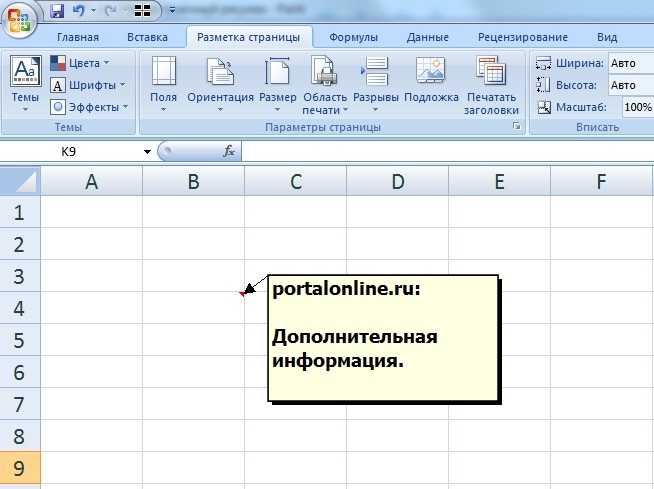Click 'portalonline.ru:' comment author text
This screenshot has height=489, width=654.
346,289
